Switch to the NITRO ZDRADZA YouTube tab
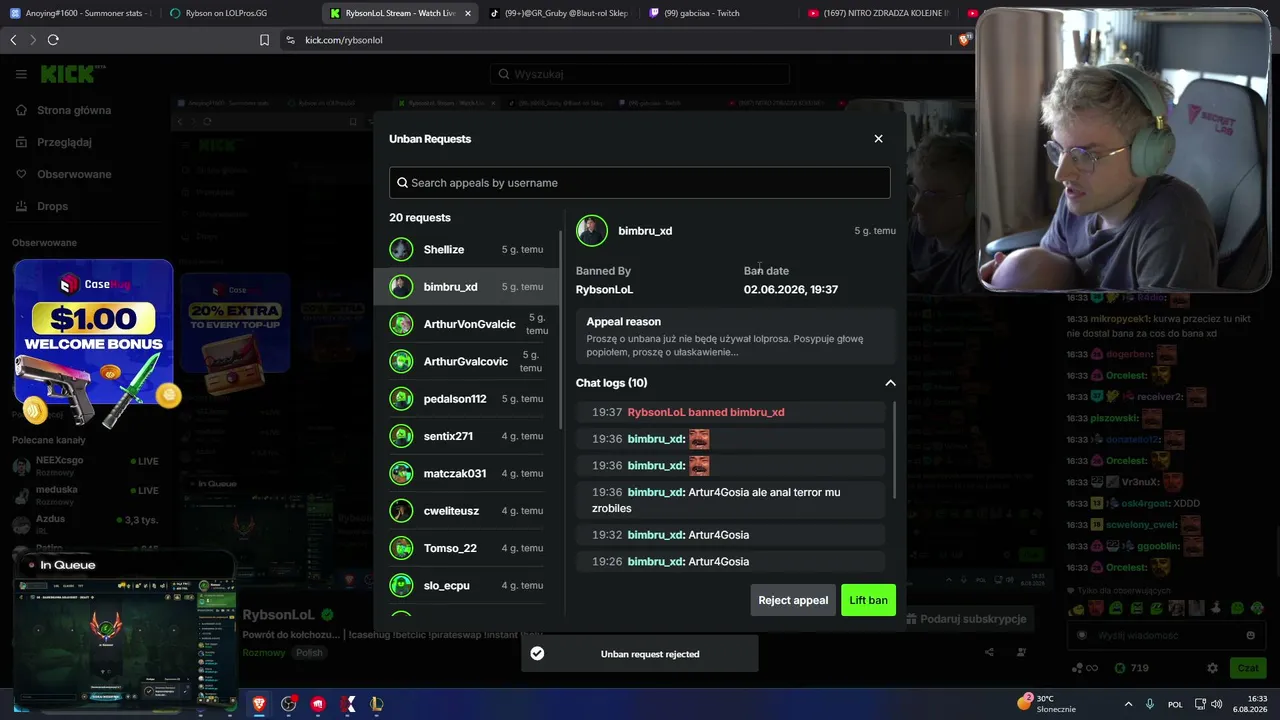 point(879,14)
